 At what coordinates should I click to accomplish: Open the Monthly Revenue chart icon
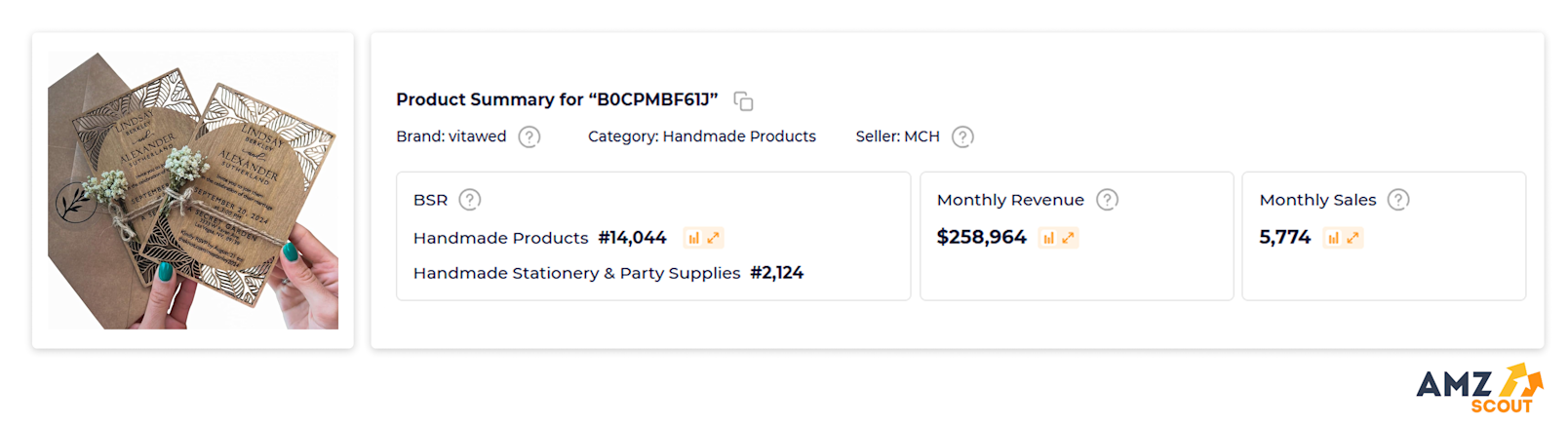pyautogui.click(x=1048, y=238)
